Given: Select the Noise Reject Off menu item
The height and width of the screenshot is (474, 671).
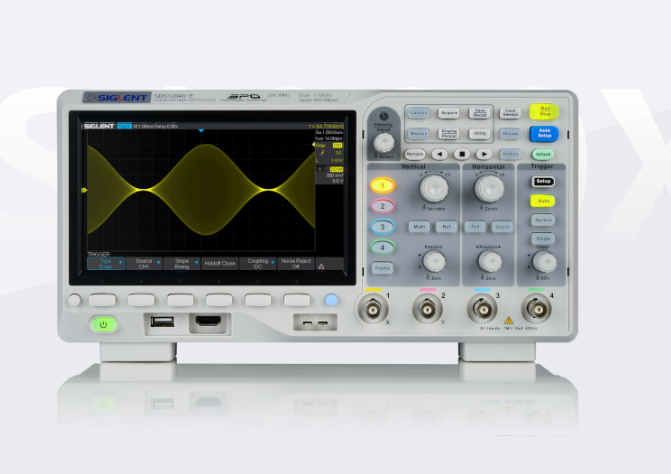Looking at the screenshot, I should pos(296,264).
